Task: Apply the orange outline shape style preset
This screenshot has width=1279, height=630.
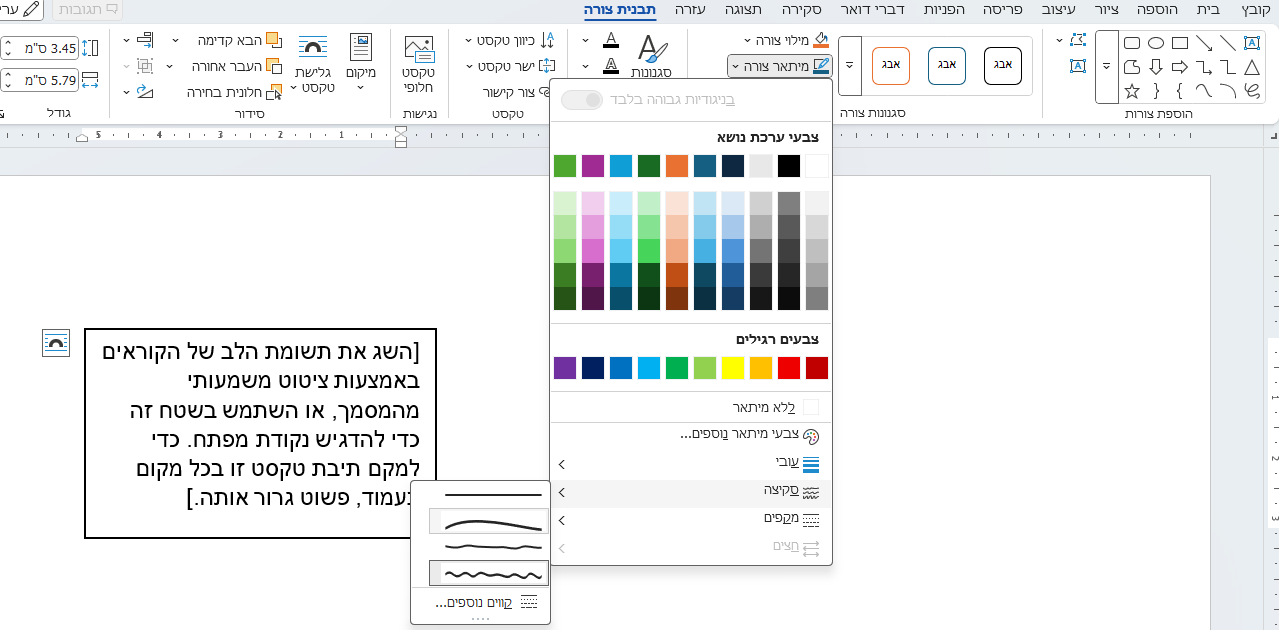Action: tap(891, 65)
